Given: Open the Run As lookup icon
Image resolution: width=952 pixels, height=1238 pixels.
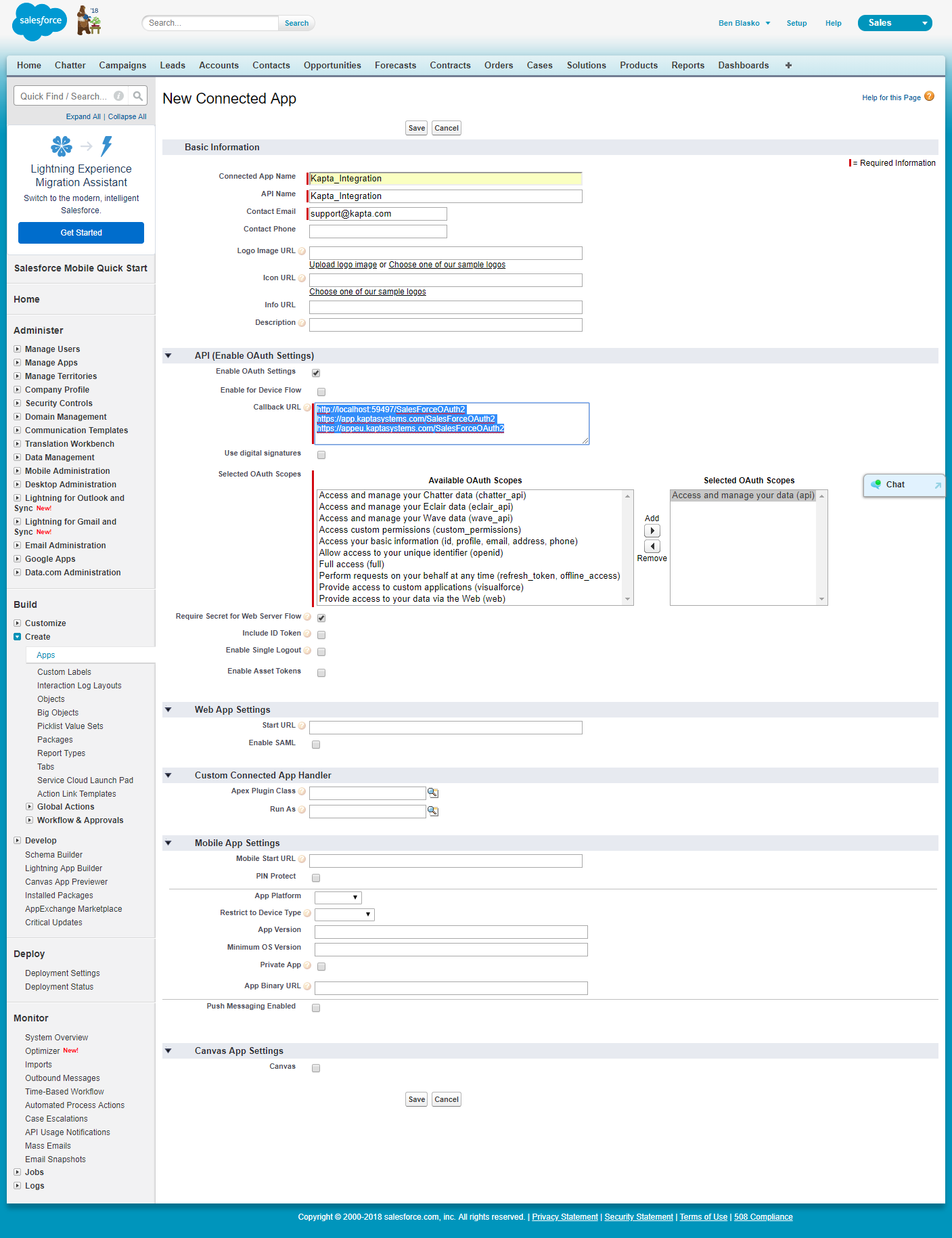Looking at the screenshot, I should (433, 811).
